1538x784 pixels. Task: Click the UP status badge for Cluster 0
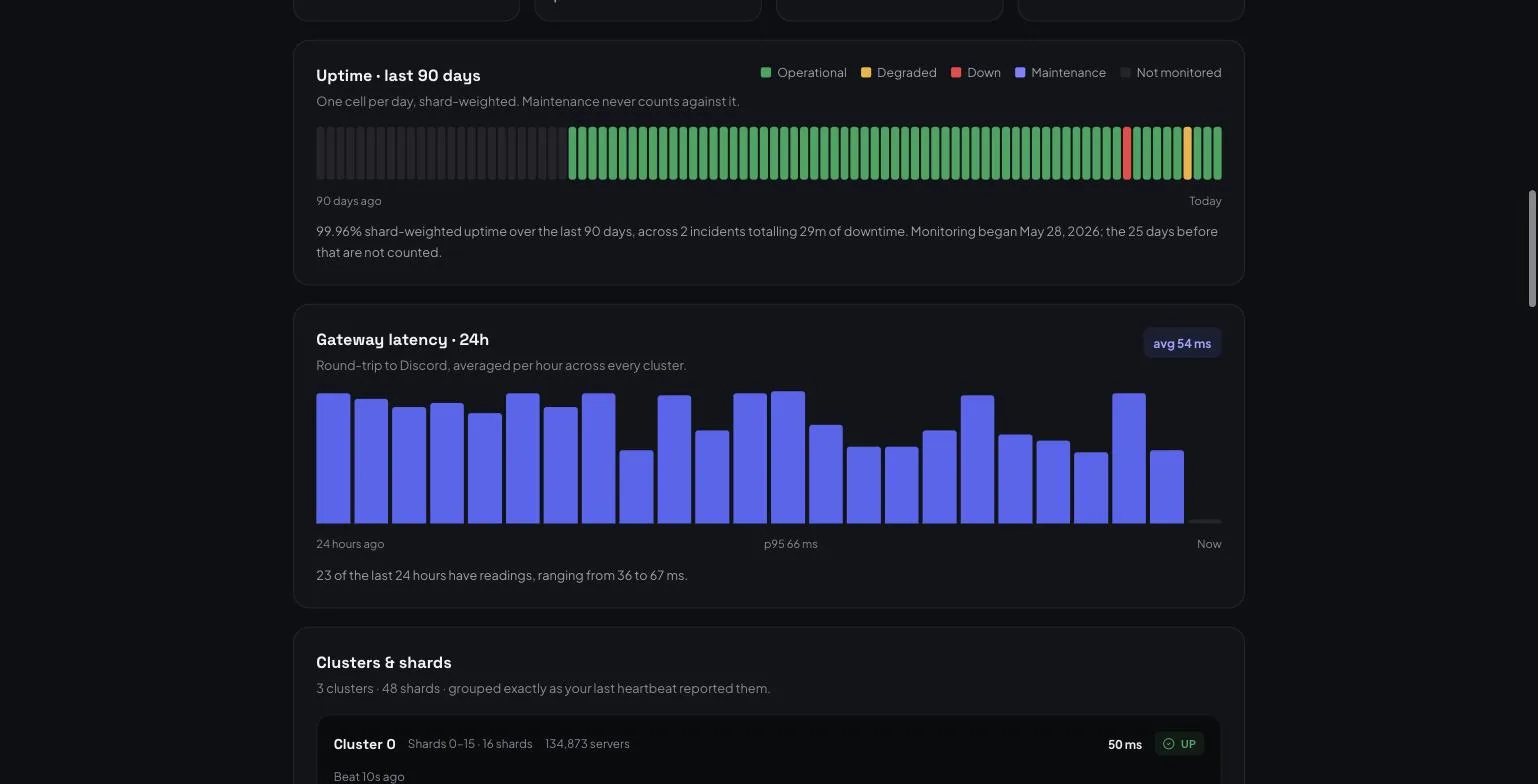pyautogui.click(x=1180, y=744)
